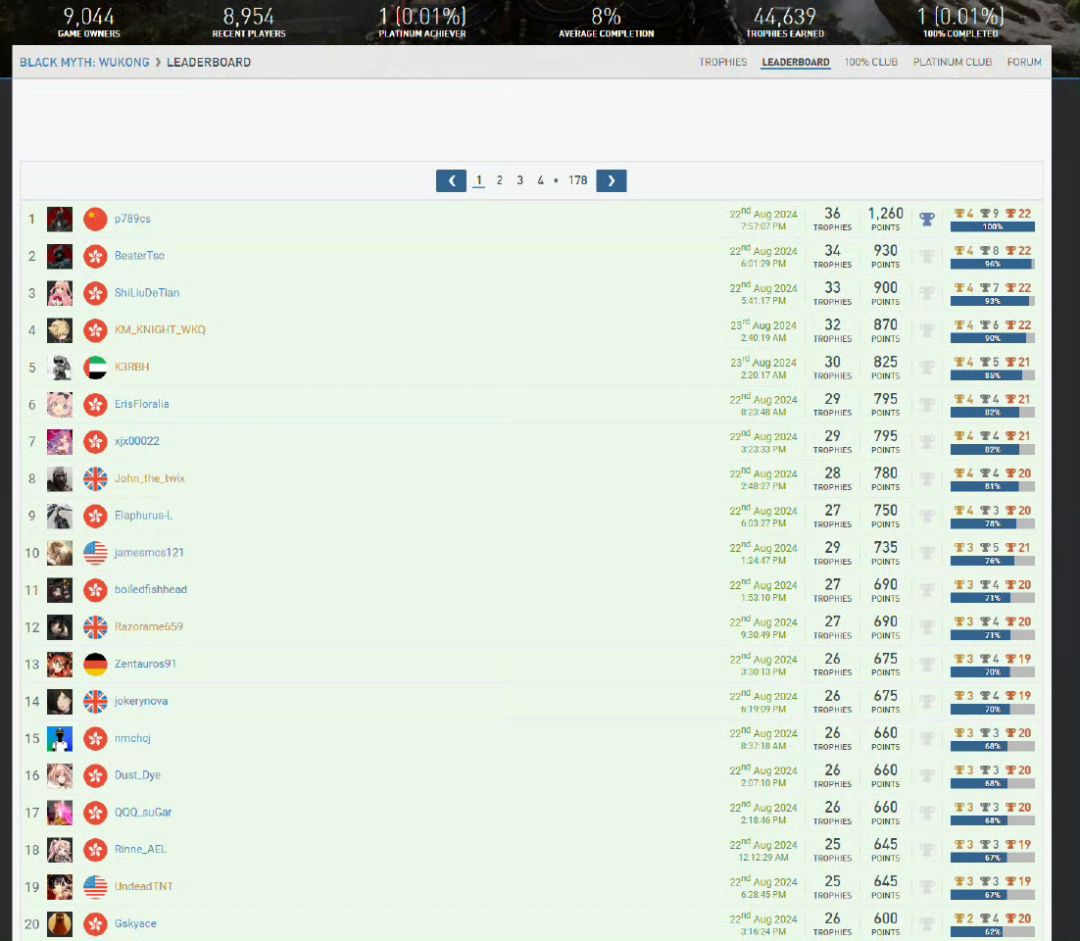Open page 4 of the leaderboard
This screenshot has width=1080, height=941.
[541, 180]
